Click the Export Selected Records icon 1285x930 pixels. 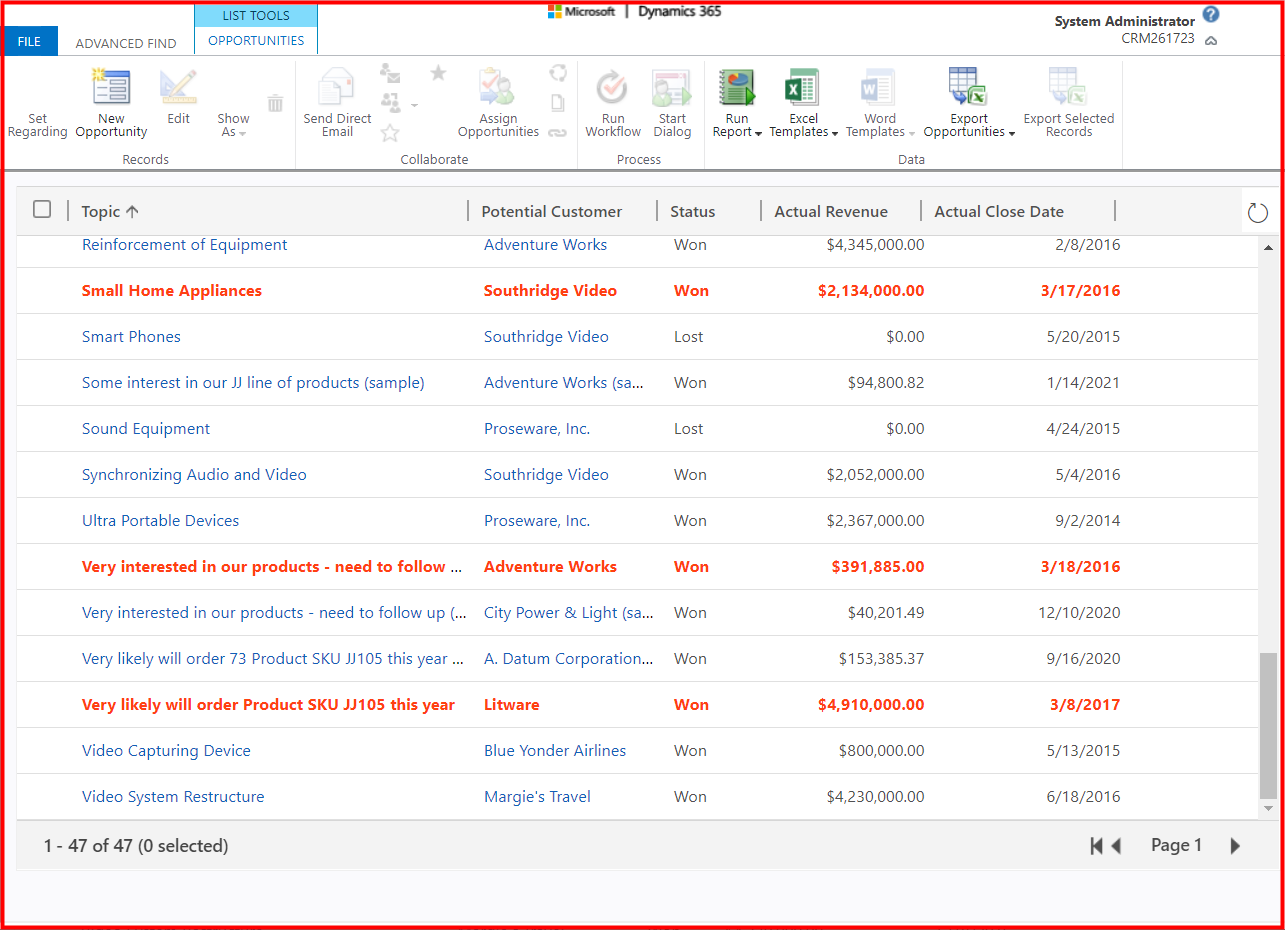(1068, 87)
